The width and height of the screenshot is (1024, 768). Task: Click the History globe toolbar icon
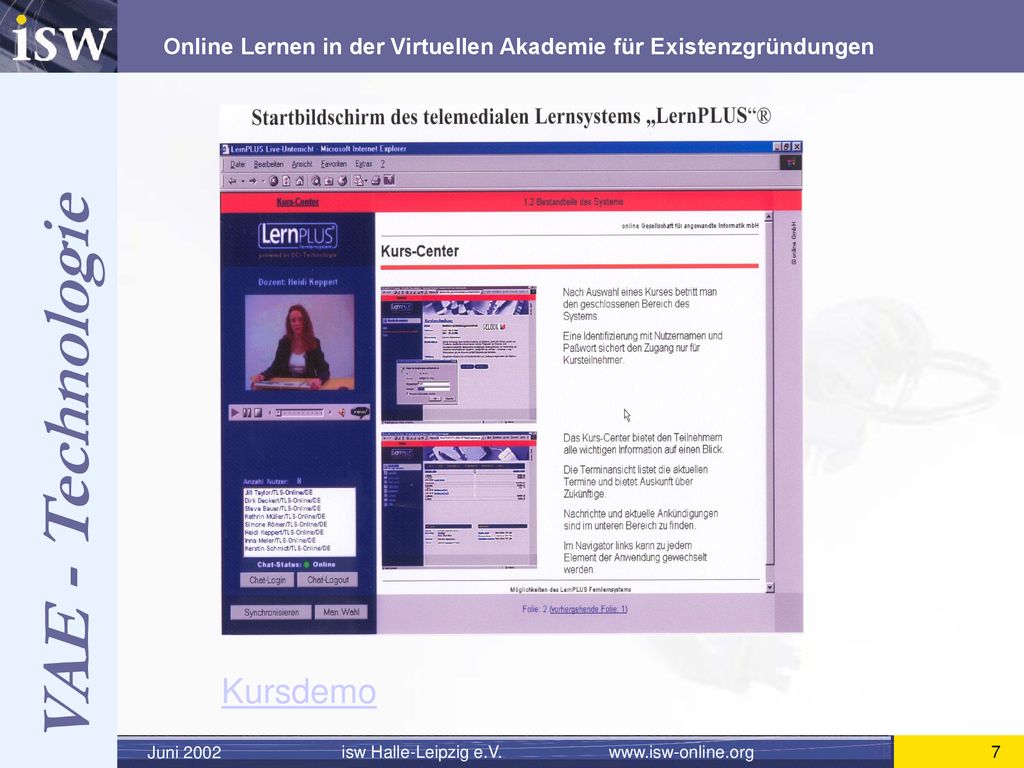(342, 181)
